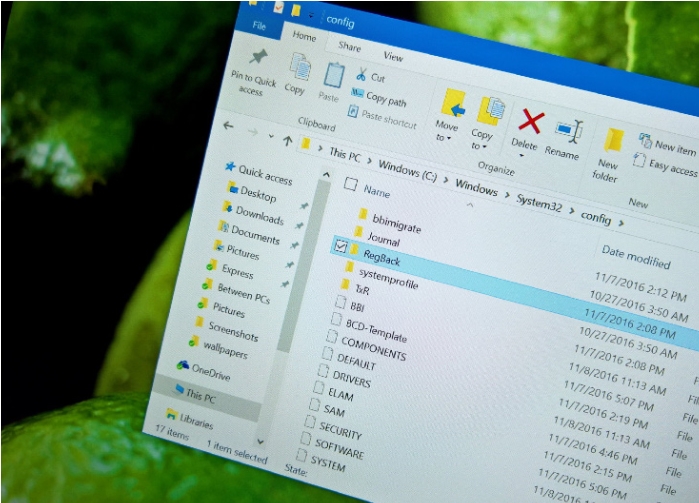This screenshot has height=503, width=699.
Task: Toggle the select-all checkbox beside Name
Action: coord(350,184)
